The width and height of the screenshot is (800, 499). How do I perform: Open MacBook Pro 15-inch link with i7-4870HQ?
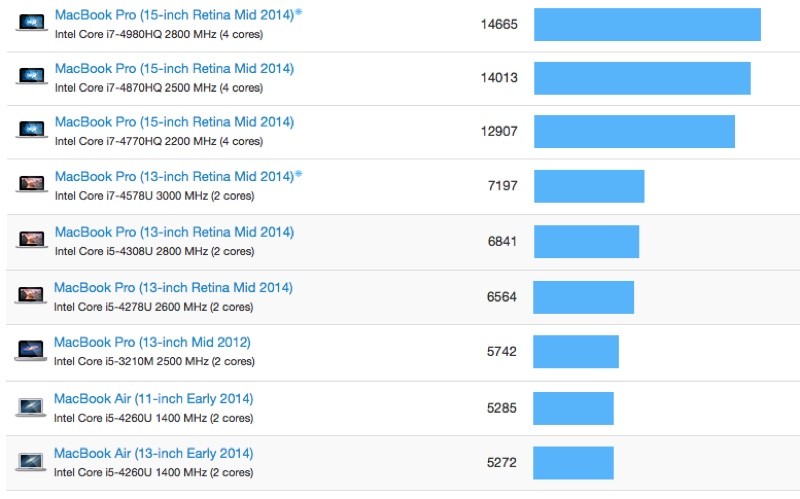coord(174,68)
